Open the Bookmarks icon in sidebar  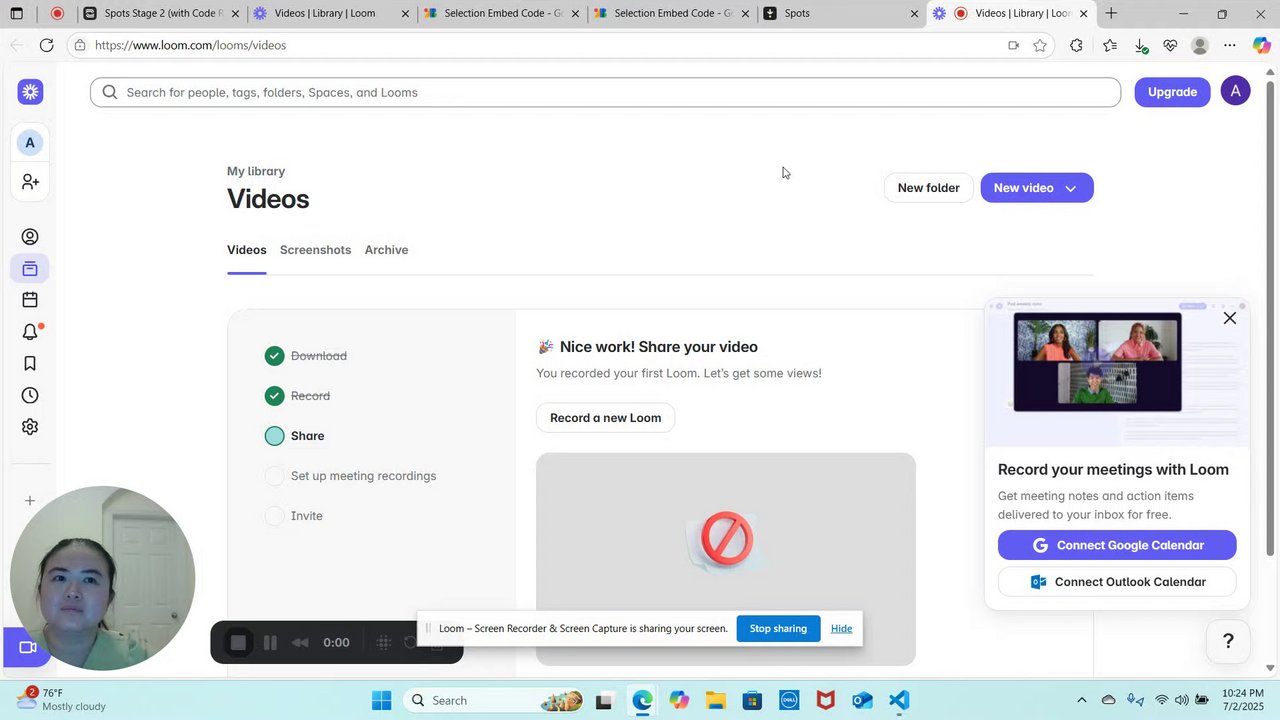[30, 364]
